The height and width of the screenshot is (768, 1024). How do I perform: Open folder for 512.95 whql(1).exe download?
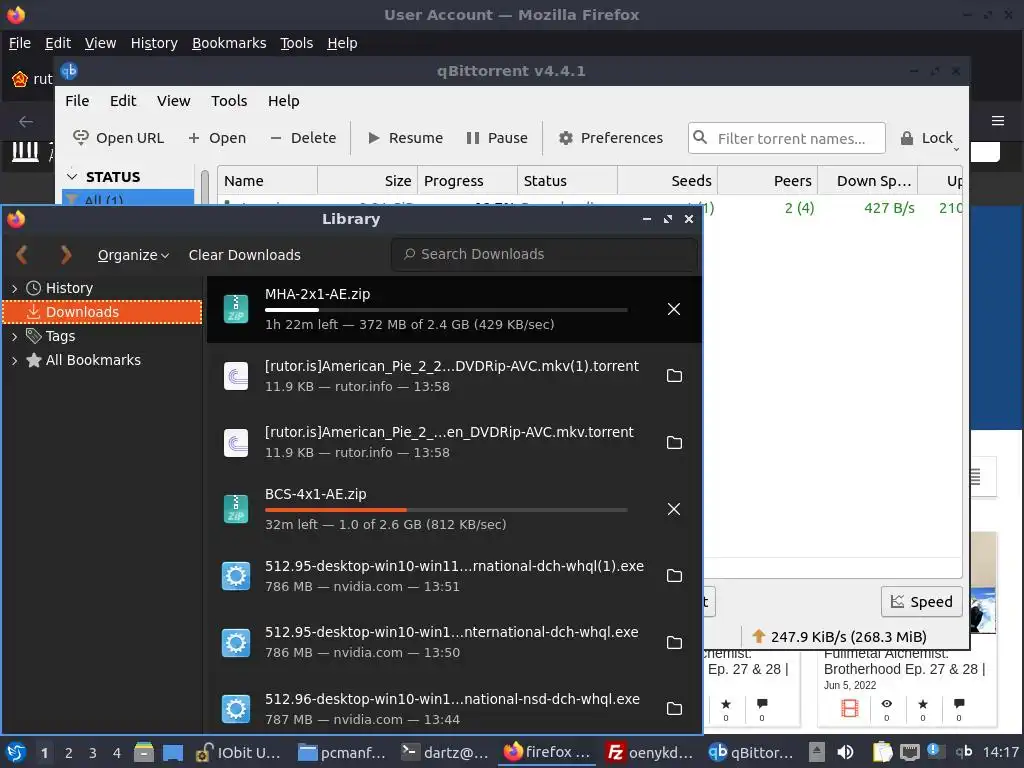pos(674,575)
